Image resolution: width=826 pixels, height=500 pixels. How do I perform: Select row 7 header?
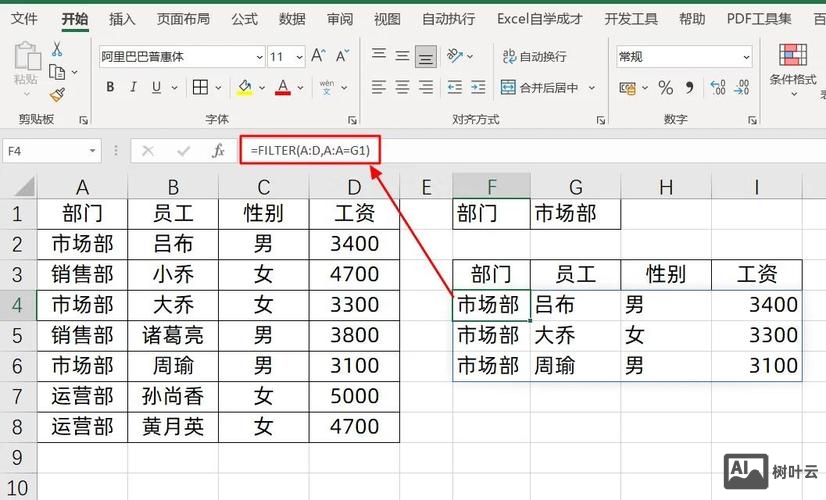point(17,396)
